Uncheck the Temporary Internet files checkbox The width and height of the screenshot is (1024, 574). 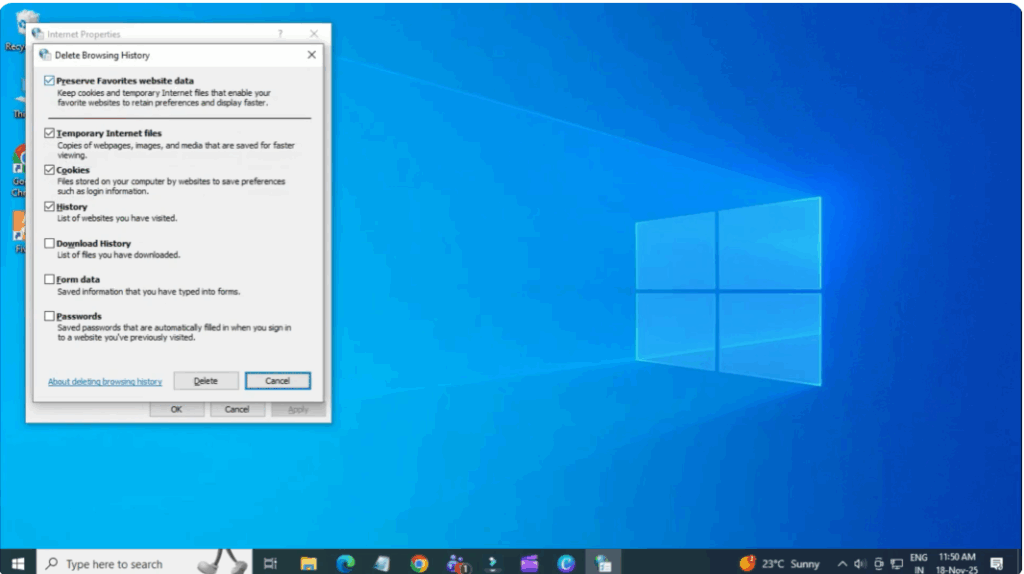[49, 133]
